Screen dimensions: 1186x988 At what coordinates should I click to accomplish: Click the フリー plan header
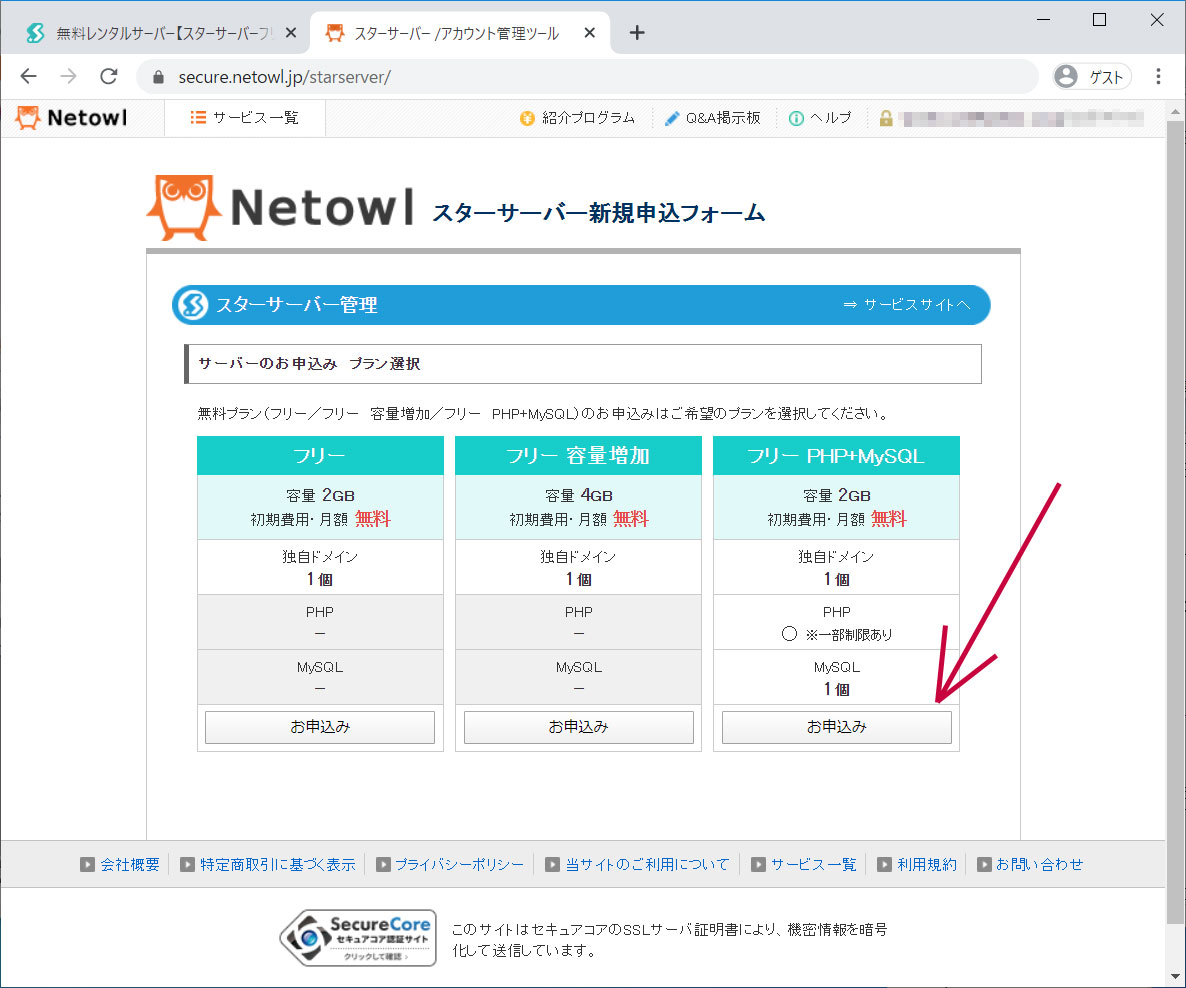320,455
